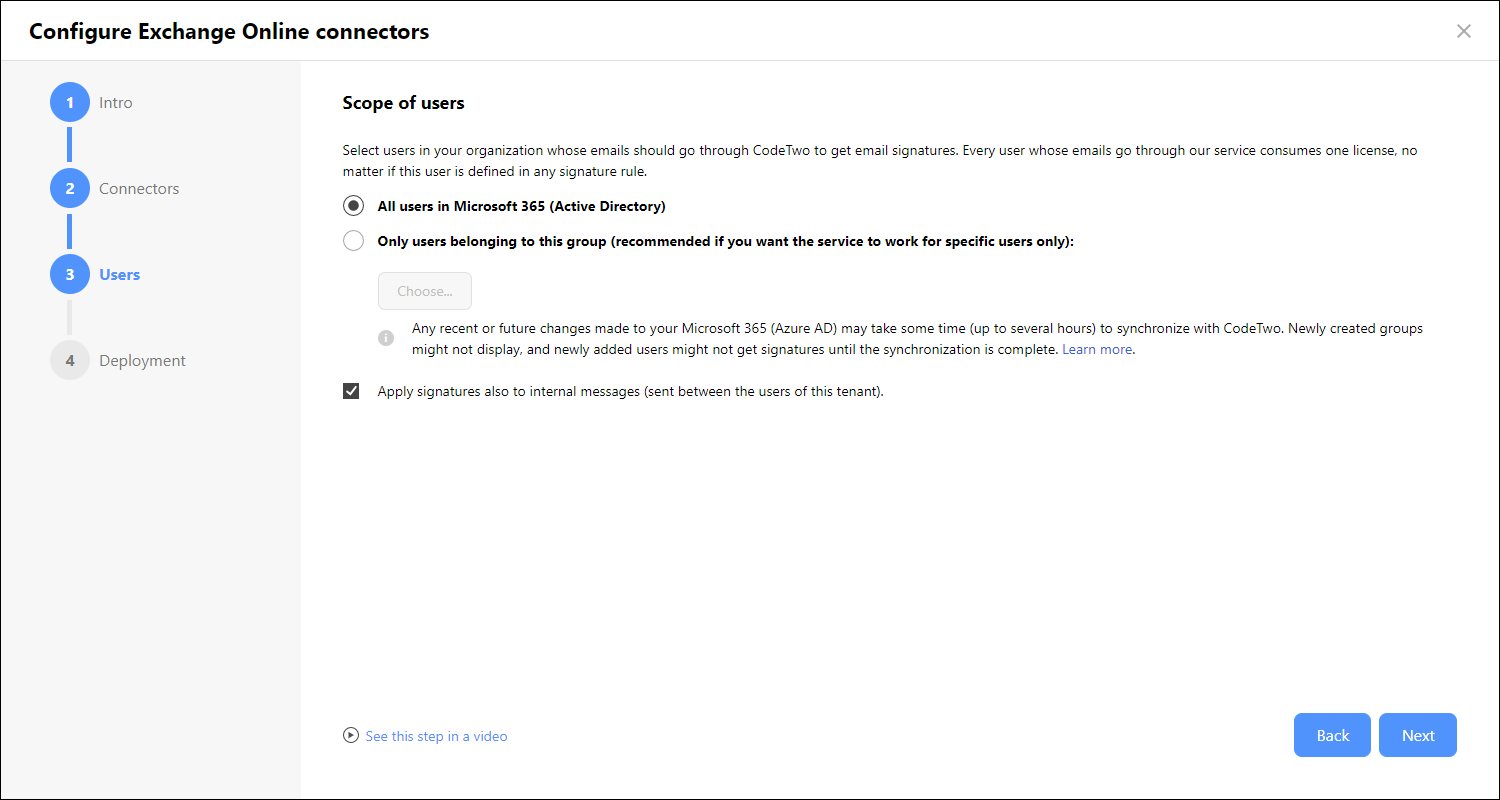The image size is (1500, 800).
Task: Click the All users in Microsoft 365 label
Action: (521, 206)
